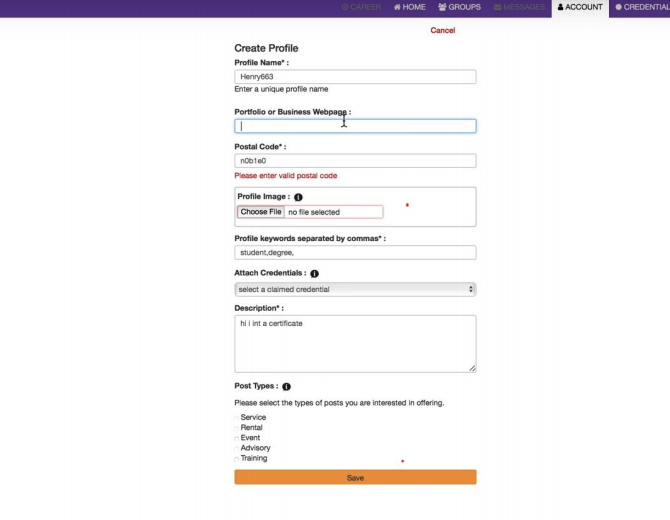Click the 'Create Profile' heading
This screenshot has width=670, height=520.
[266, 48]
